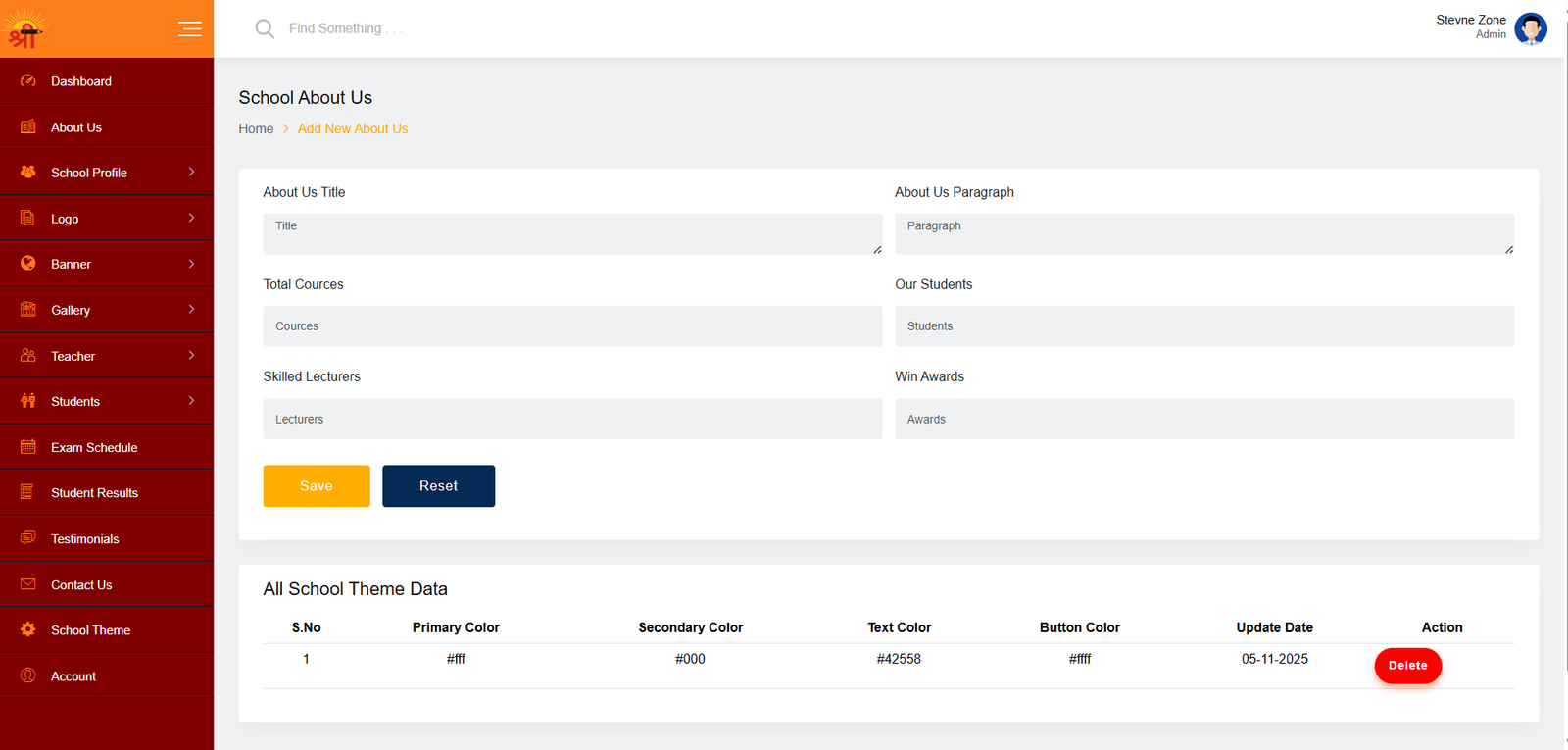Click the Gallery icon in sidebar
This screenshot has height=750, width=1568.
[x=28, y=309]
